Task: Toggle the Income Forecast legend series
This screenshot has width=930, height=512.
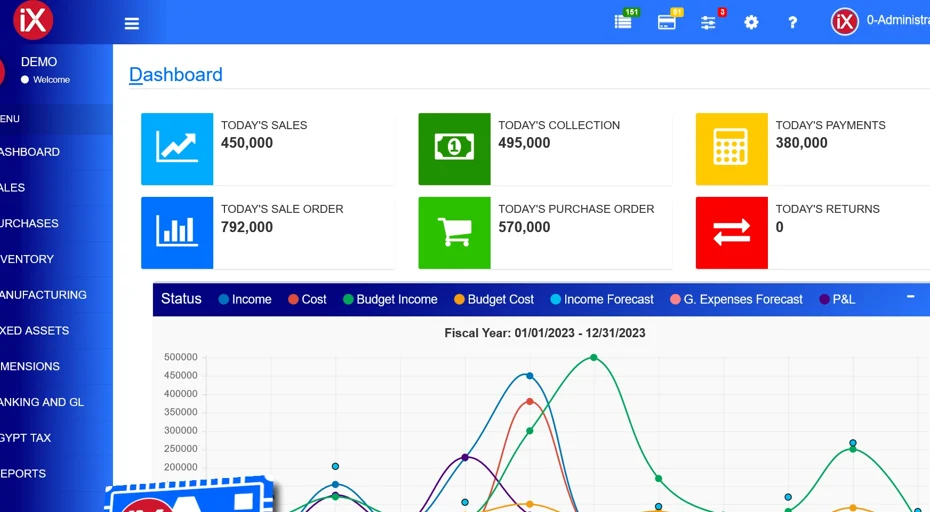Action: 602,300
